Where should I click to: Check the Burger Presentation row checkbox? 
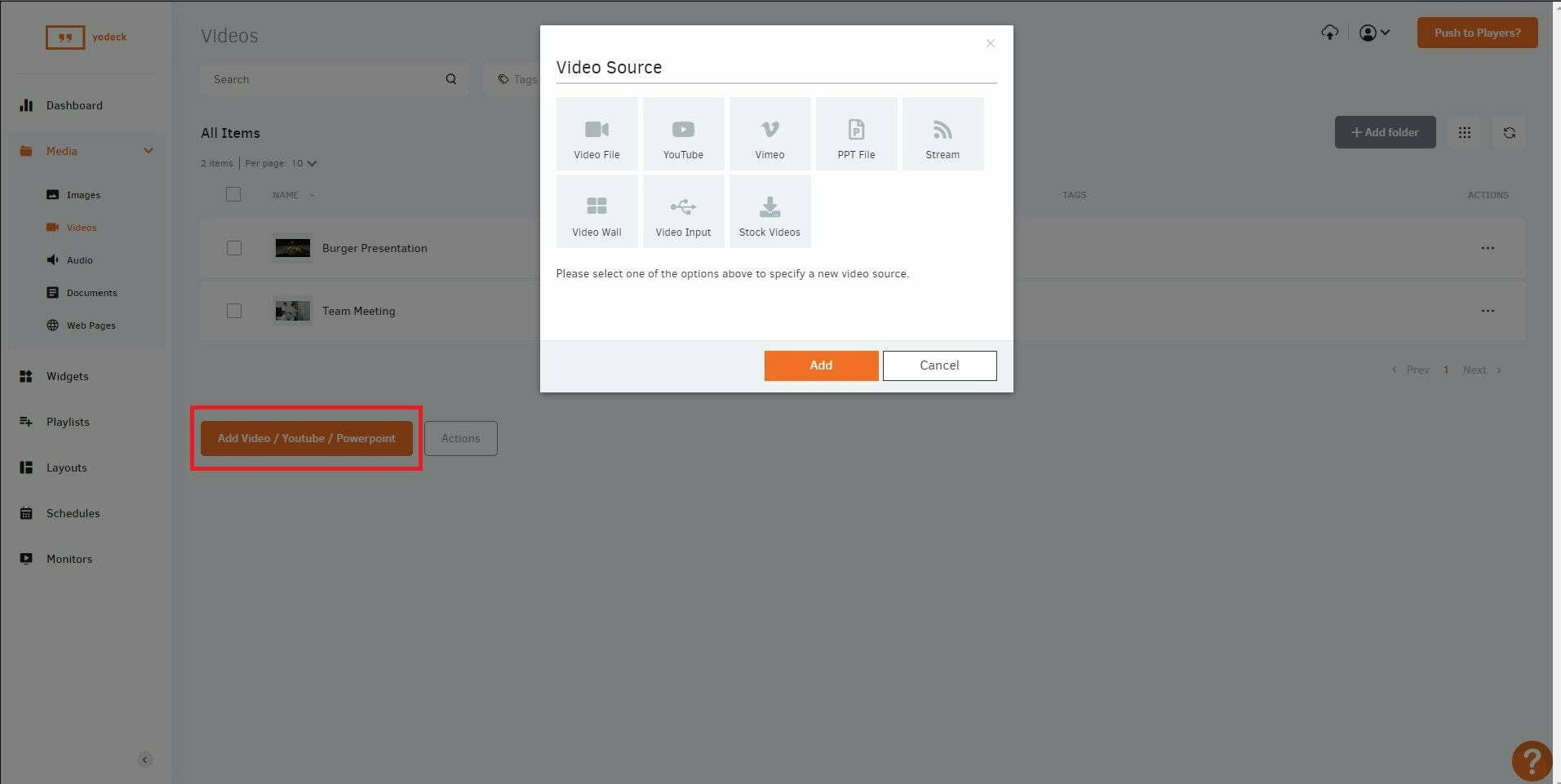[x=234, y=248]
